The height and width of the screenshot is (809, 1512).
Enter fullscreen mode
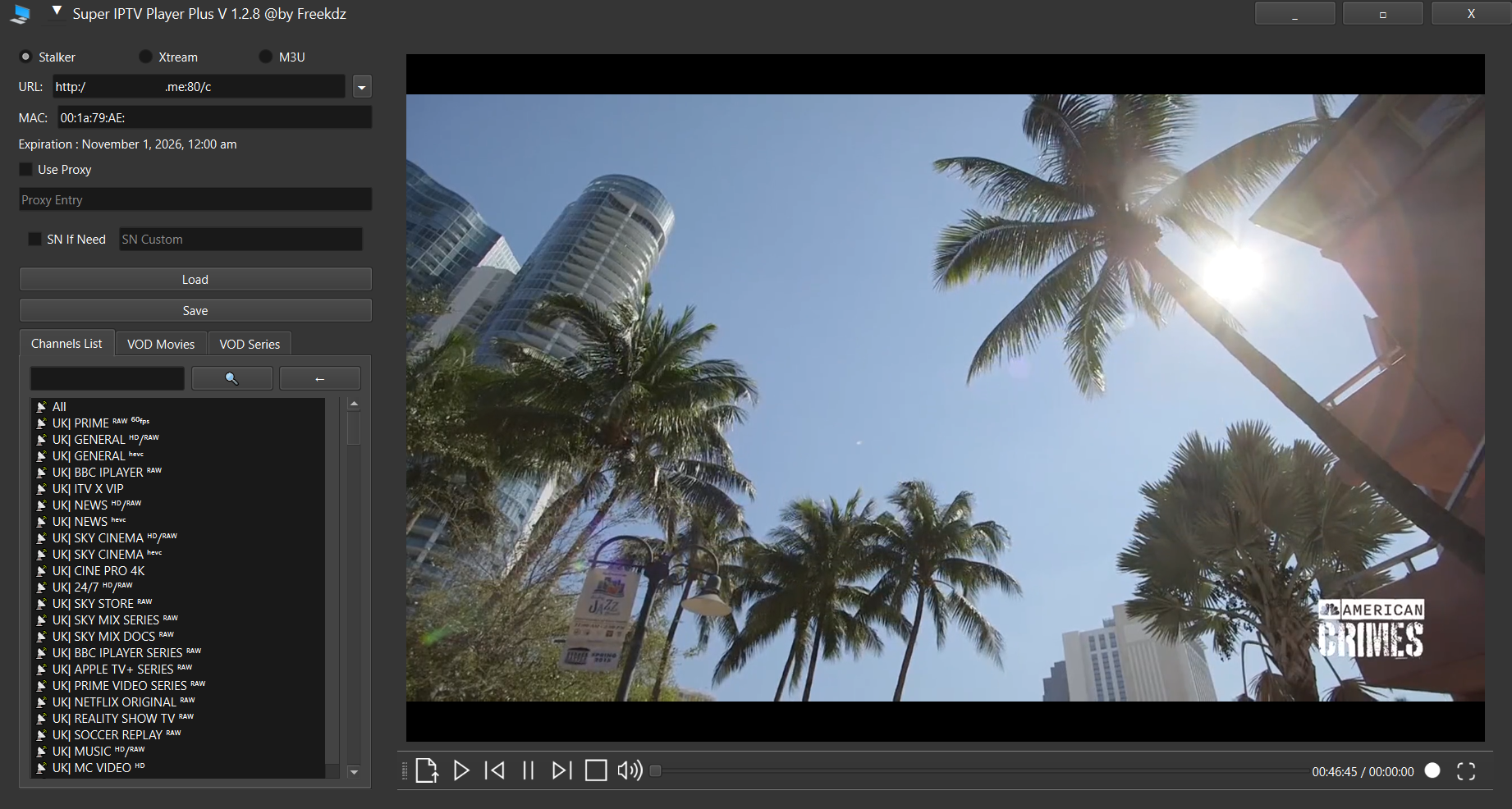tap(1466, 770)
